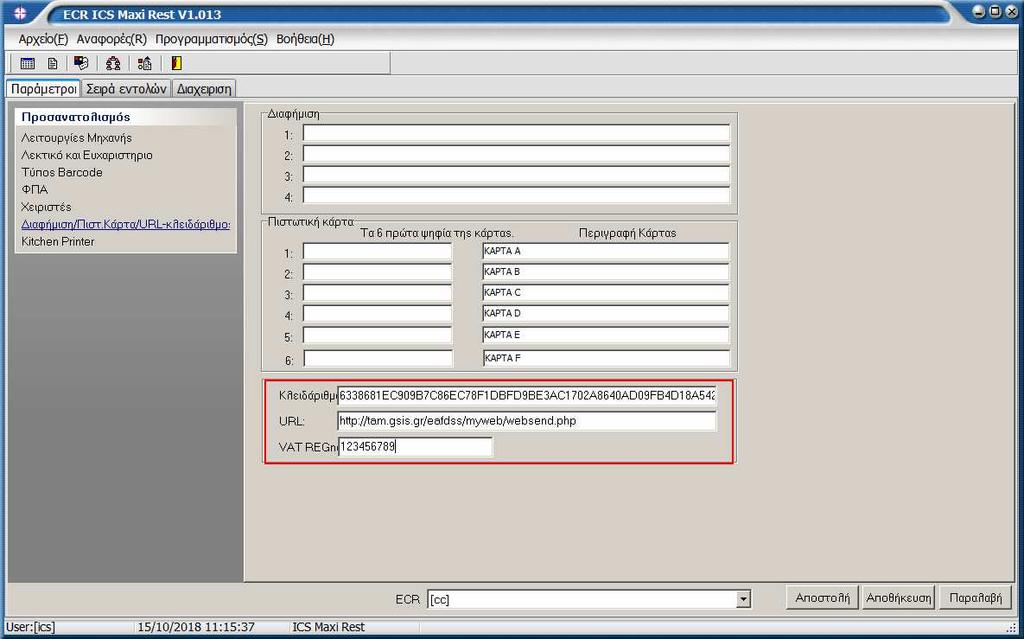The width and height of the screenshot is (1024, 639).
Task: Switch to the Διαχειριση tab
Action: click(x=204, y=88)
